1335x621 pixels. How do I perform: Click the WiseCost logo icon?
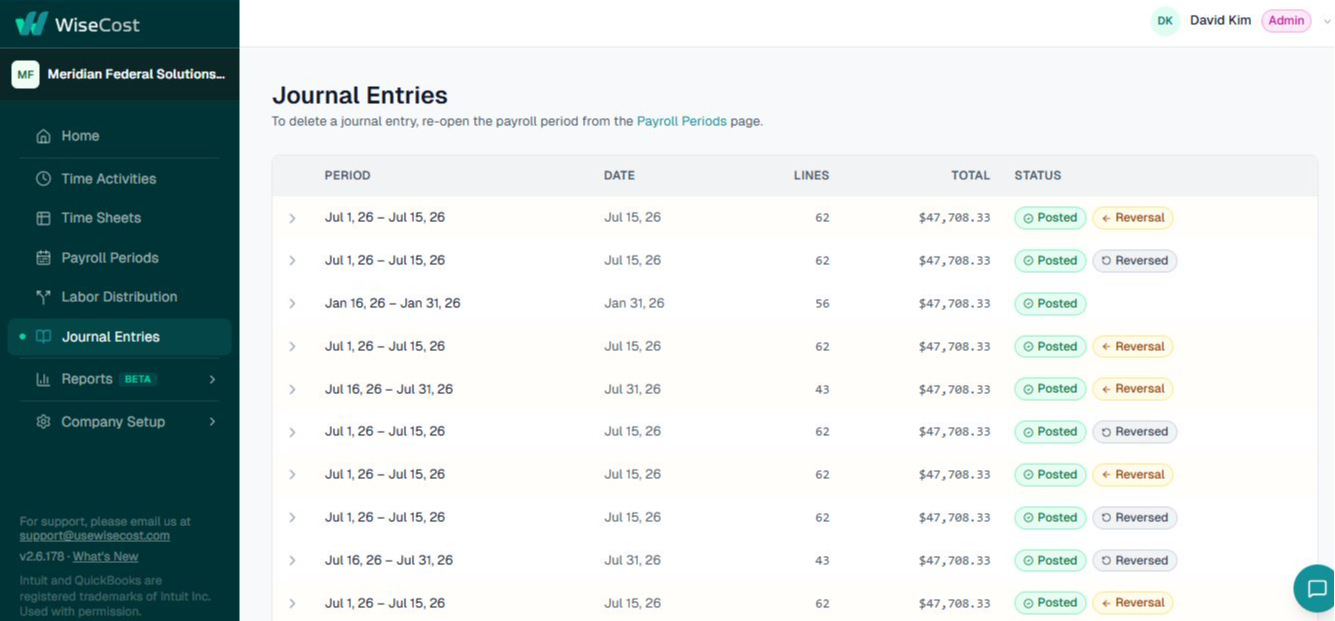coord(31,23)
